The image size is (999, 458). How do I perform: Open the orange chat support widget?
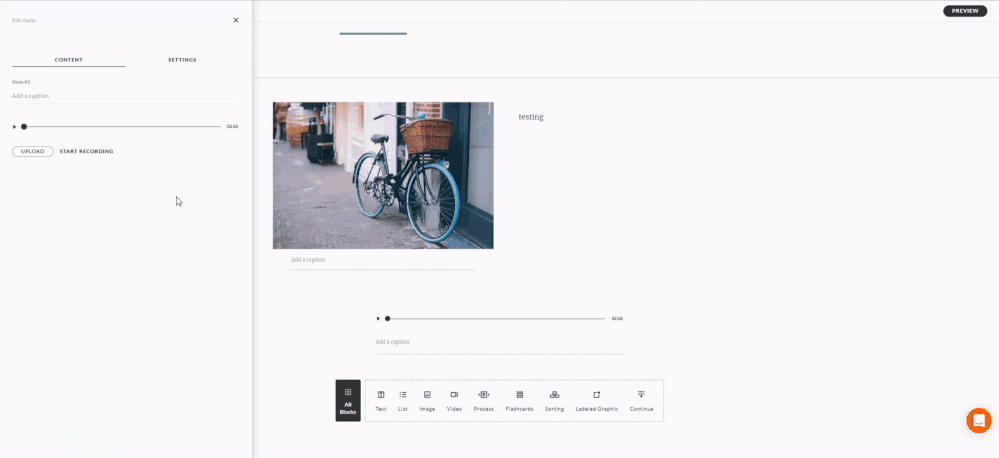[979, 420]
